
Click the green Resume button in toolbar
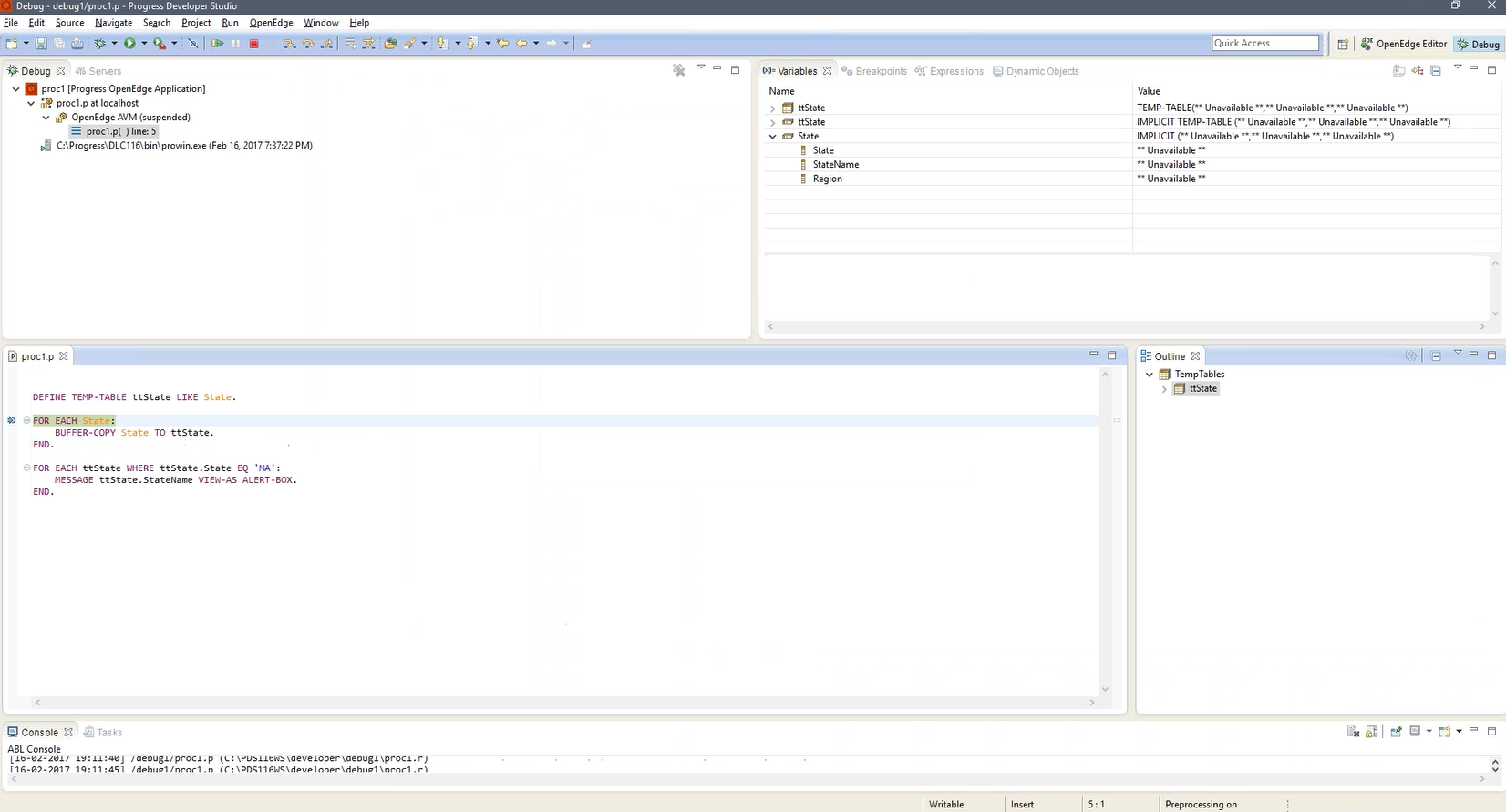[217, 44]
